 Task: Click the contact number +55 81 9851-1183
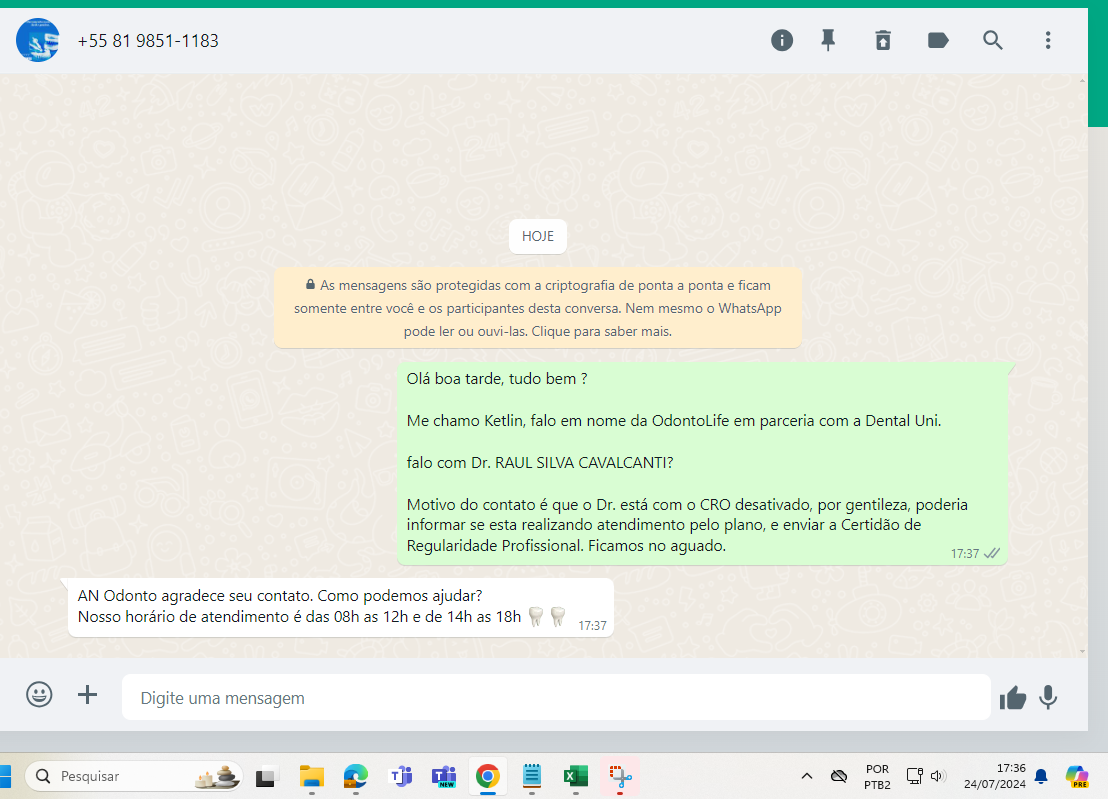[148, 41]
